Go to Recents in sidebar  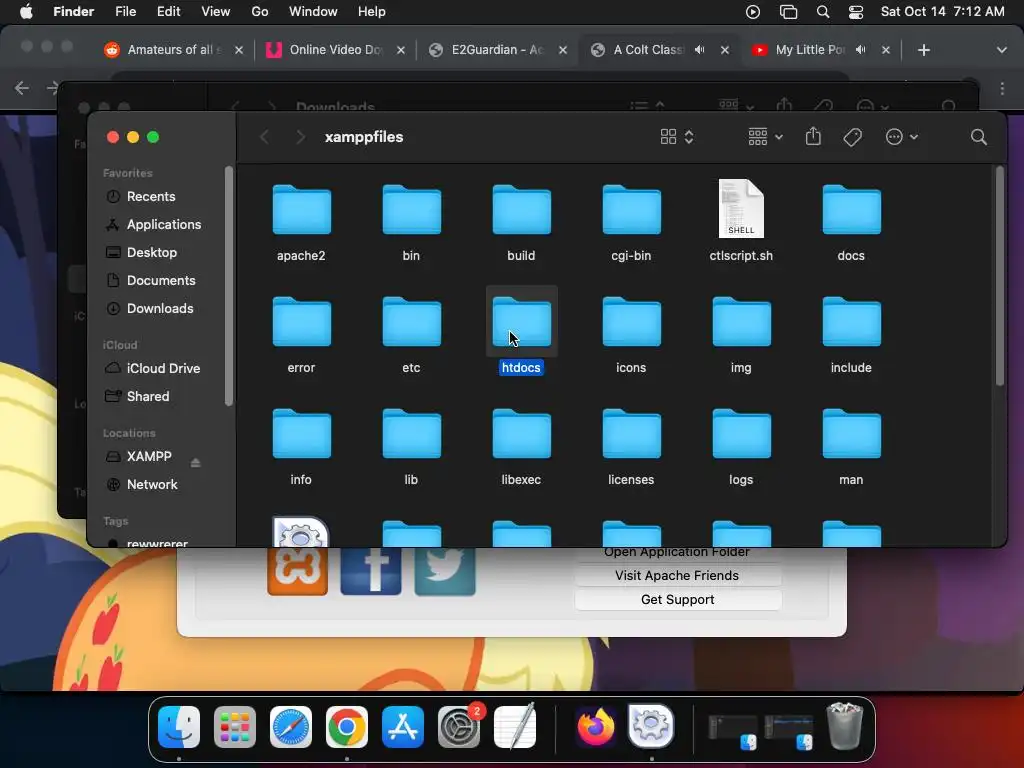click(x=151, y=197)
